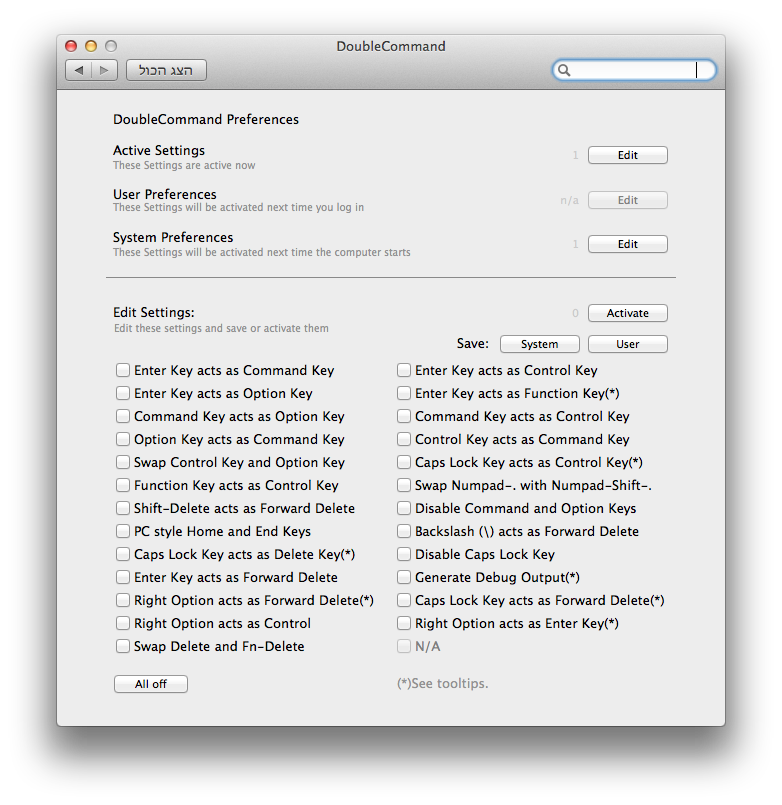Enable Swap Control Key and Option Key

coord(123,462)
